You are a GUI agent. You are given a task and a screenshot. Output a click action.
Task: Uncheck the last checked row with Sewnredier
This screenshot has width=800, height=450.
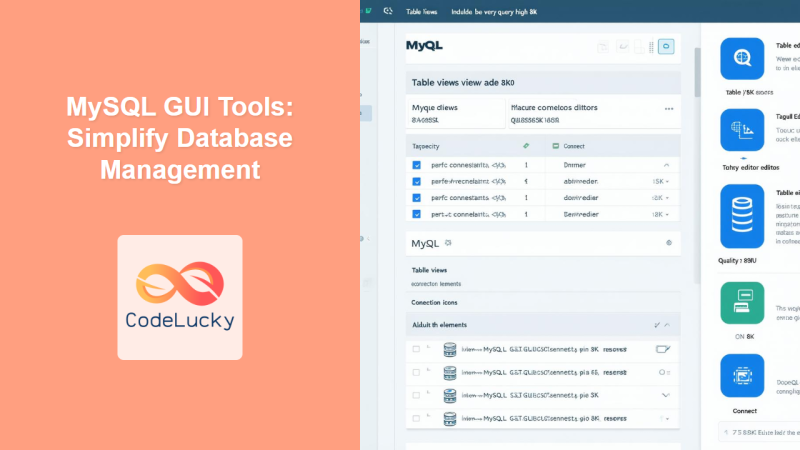coord(417,214)
